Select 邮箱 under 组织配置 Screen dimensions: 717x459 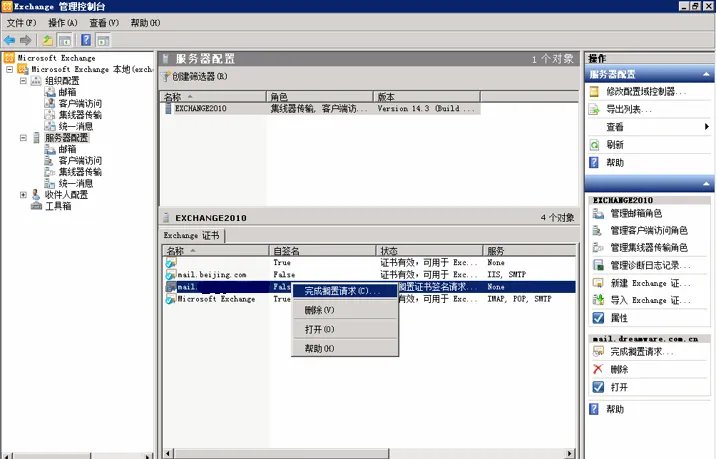[67, 92]
